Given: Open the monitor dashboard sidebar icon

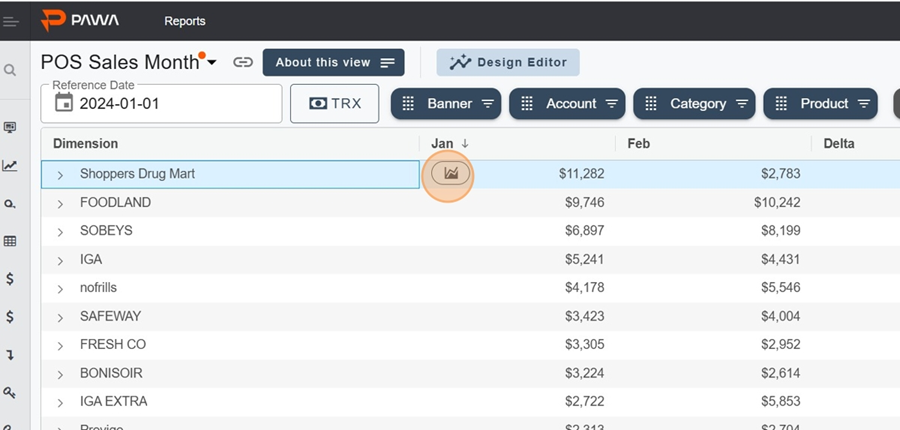Looking at the screenshot, I should pos(10,127).
